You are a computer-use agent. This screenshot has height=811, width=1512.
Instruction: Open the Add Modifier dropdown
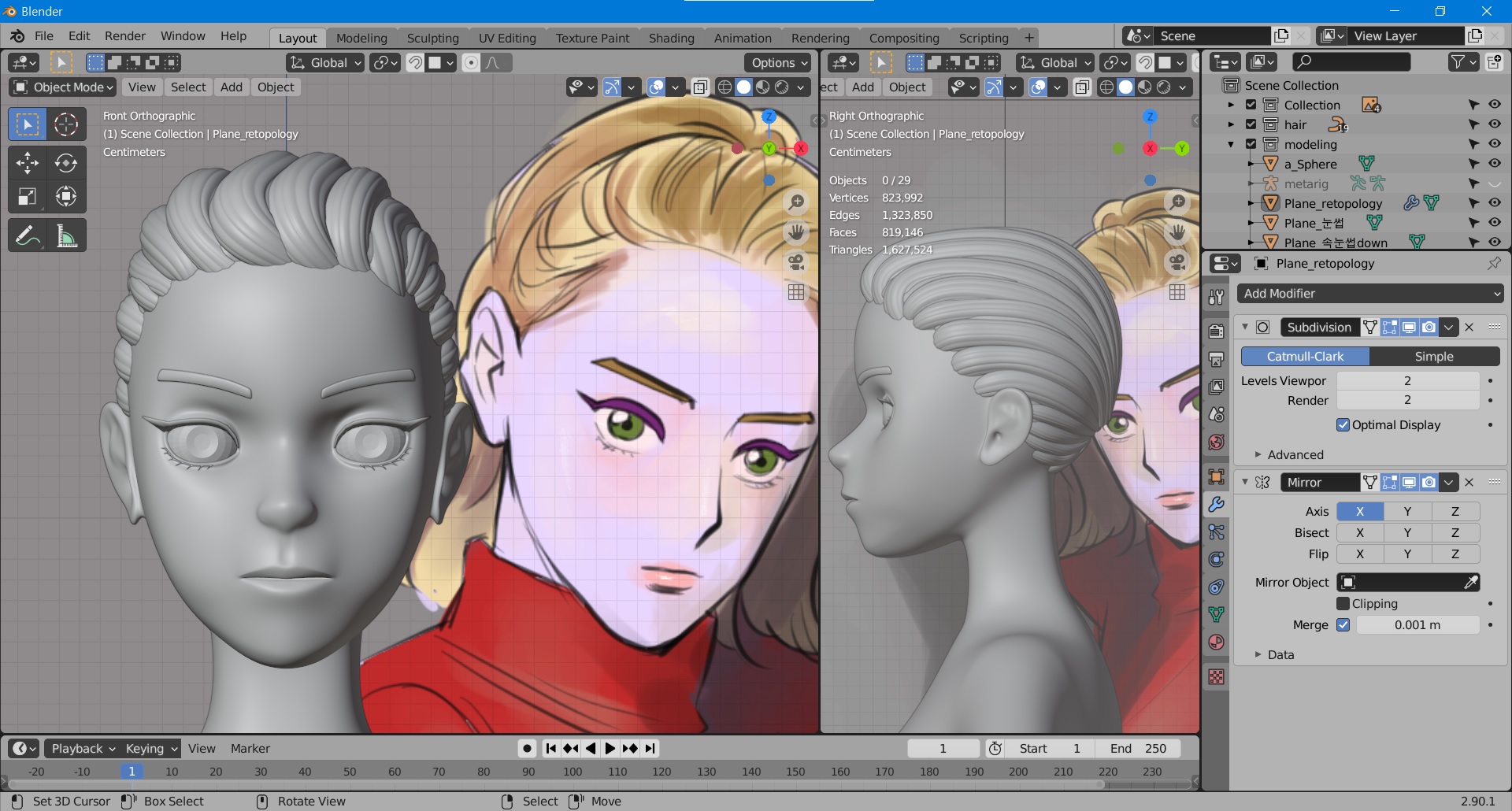[x=1370, y=294]
